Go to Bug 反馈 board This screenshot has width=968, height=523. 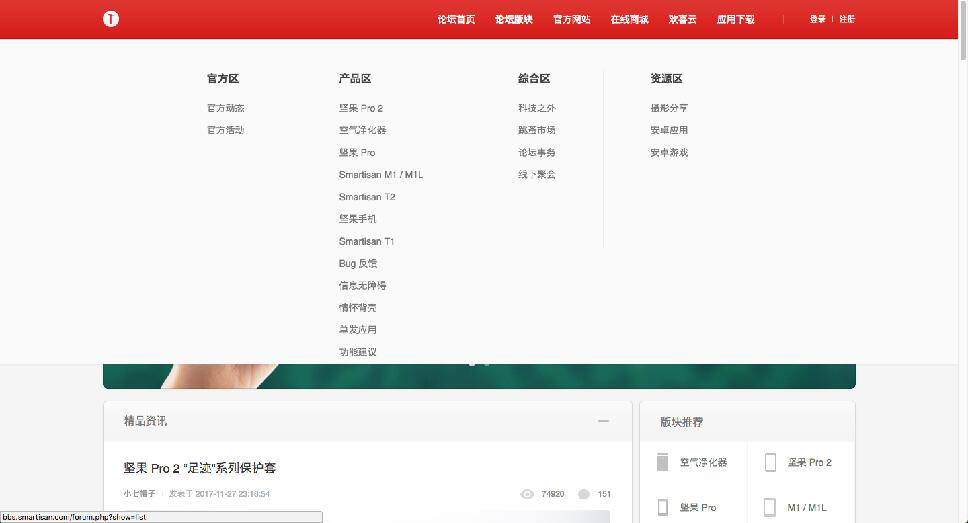click(x=358, y=263)
